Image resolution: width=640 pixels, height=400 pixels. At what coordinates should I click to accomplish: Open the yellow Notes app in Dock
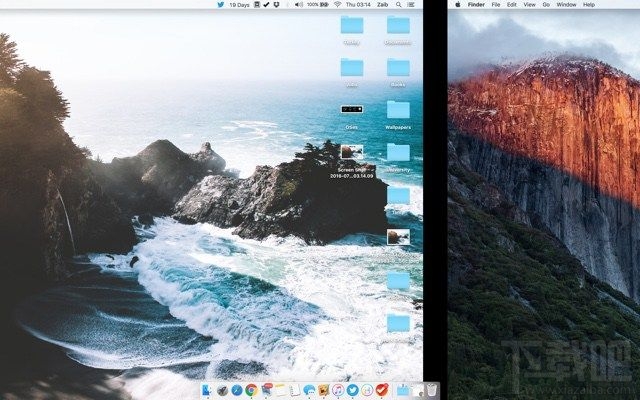click(x=280, y=391)
